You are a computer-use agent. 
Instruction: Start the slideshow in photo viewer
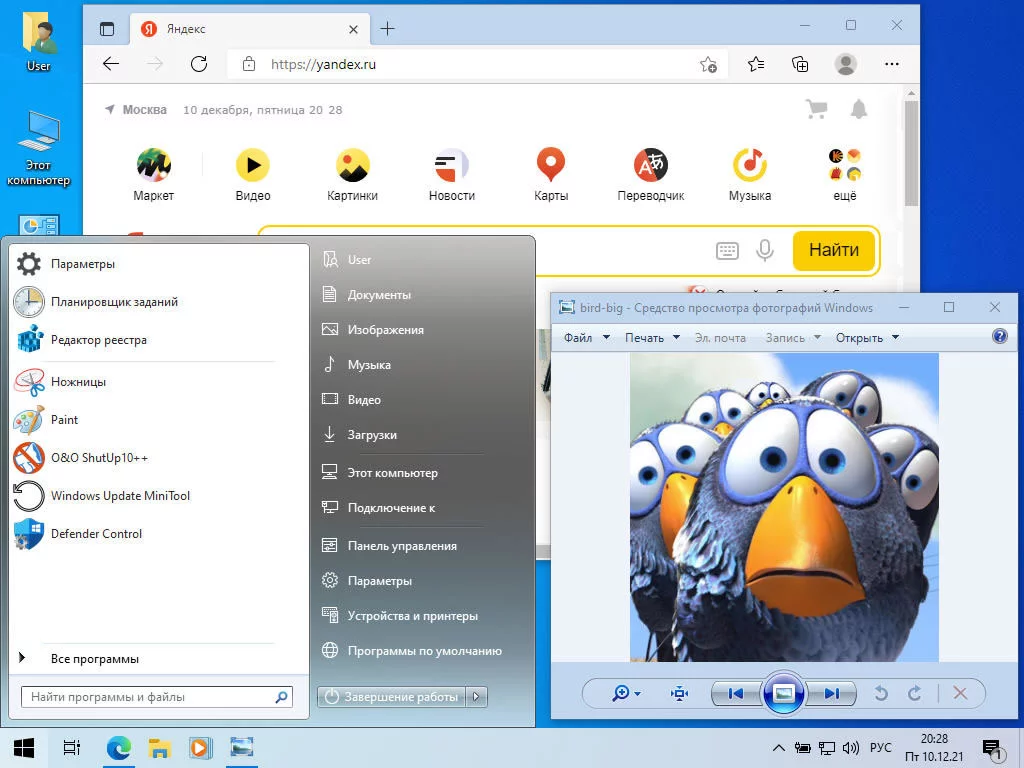pos(784,693)
